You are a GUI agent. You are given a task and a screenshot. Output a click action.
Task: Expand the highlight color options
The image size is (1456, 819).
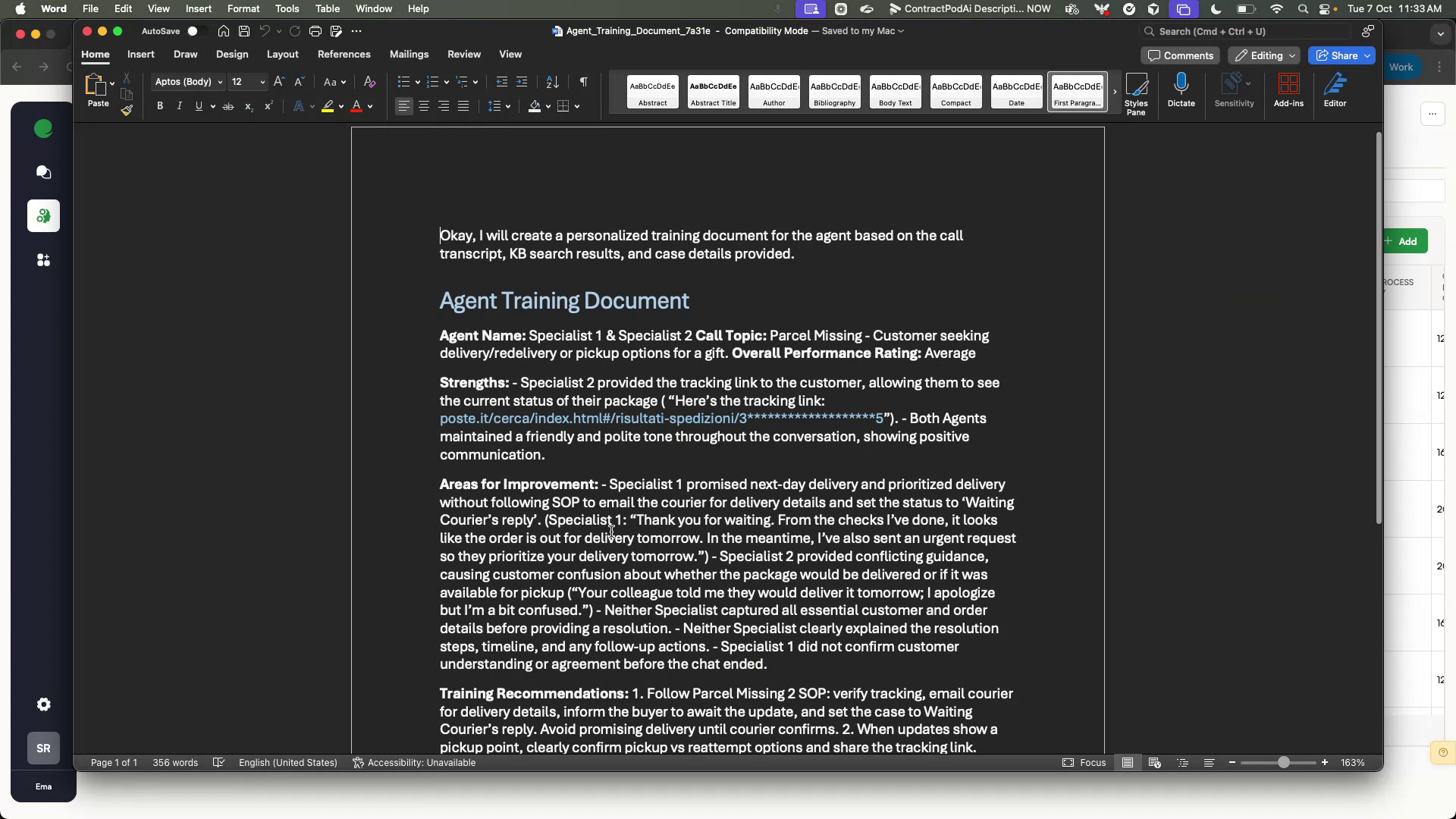click(342, 106)
